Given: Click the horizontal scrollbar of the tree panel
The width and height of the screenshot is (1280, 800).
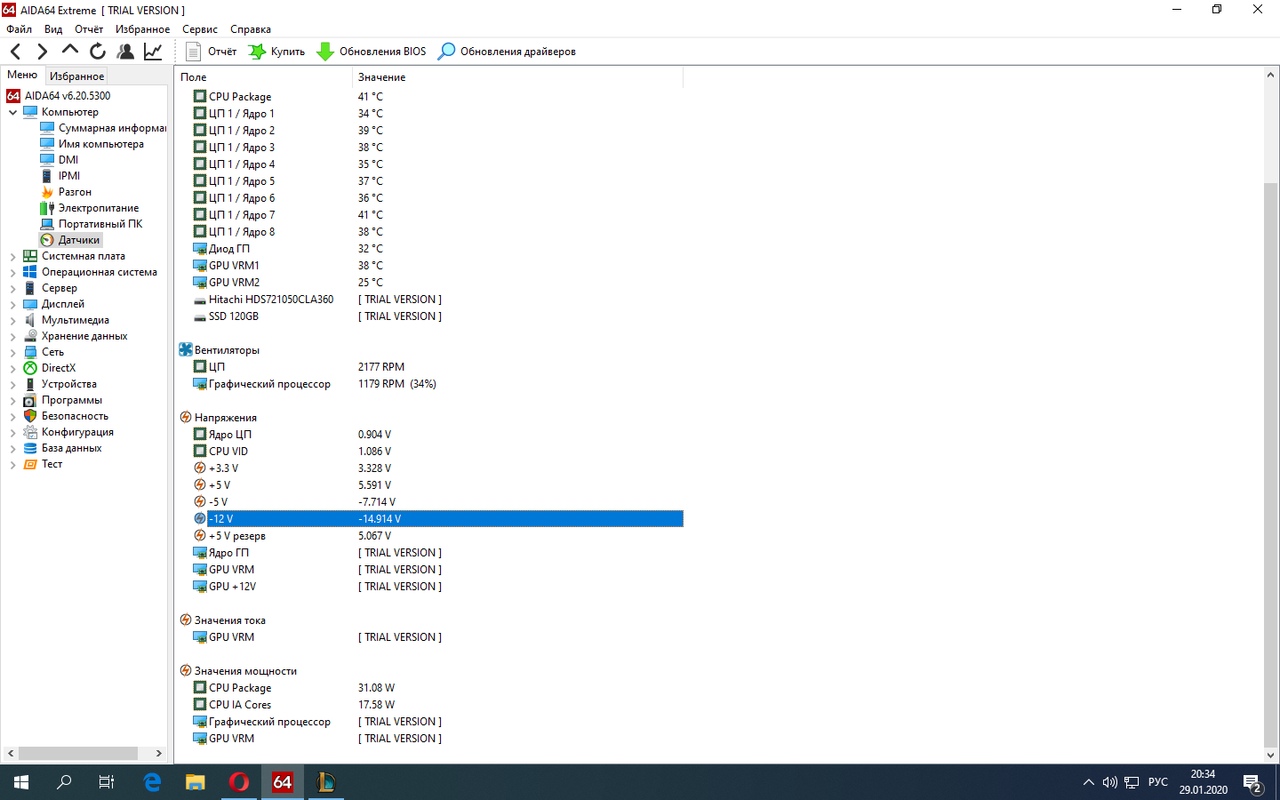Looking at the screenshot, I should point(78,753).
